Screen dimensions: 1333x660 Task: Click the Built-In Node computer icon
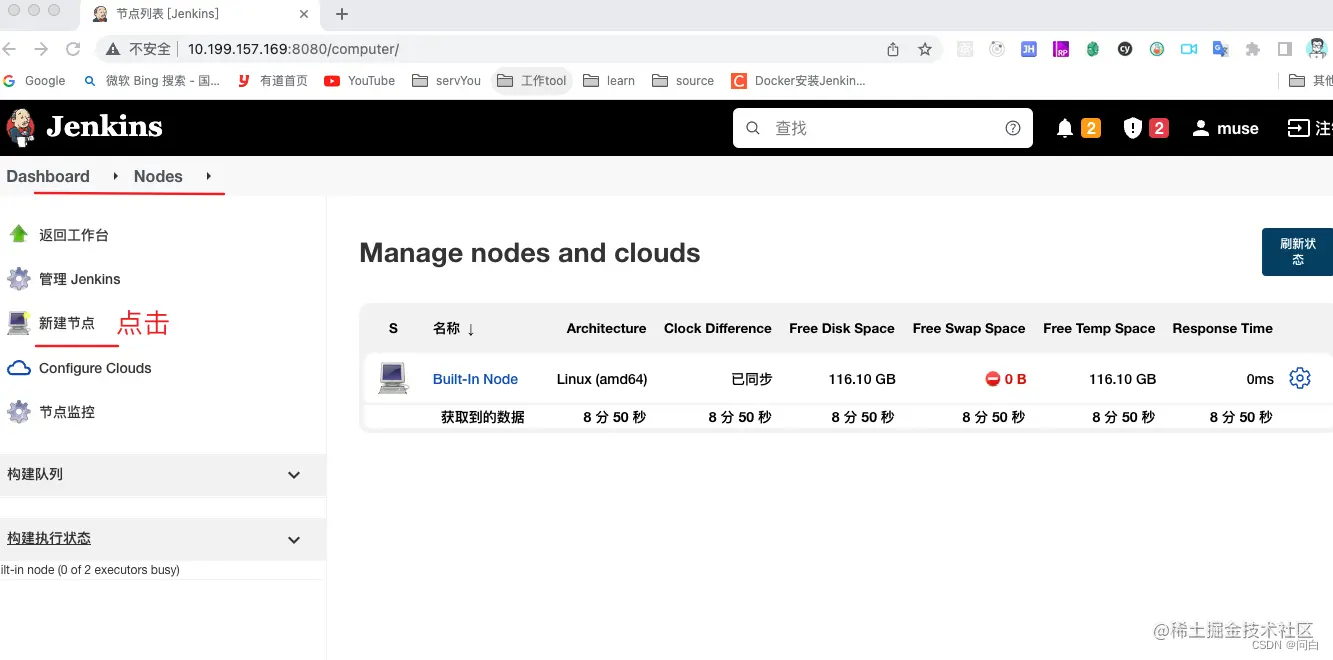coord(393,378)
